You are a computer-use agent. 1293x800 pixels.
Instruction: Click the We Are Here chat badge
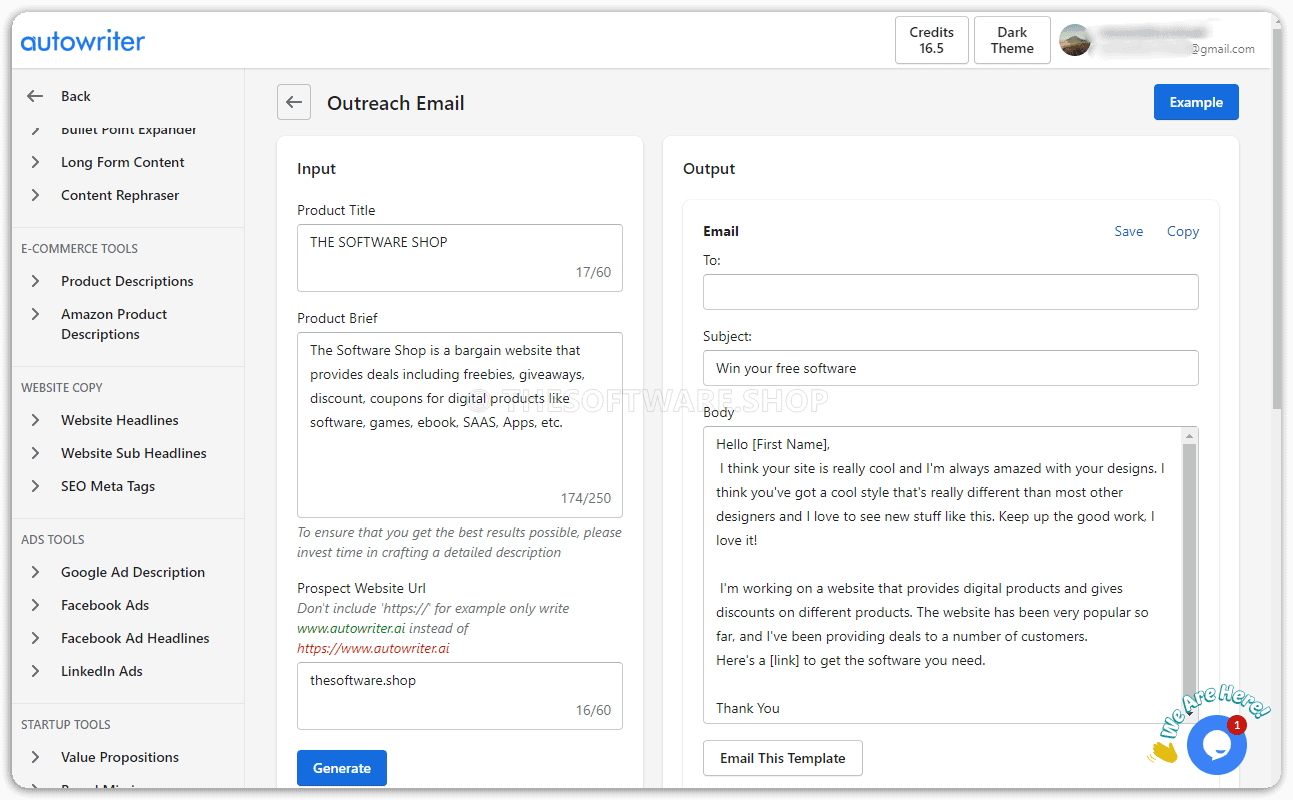tap(1213, 714)
